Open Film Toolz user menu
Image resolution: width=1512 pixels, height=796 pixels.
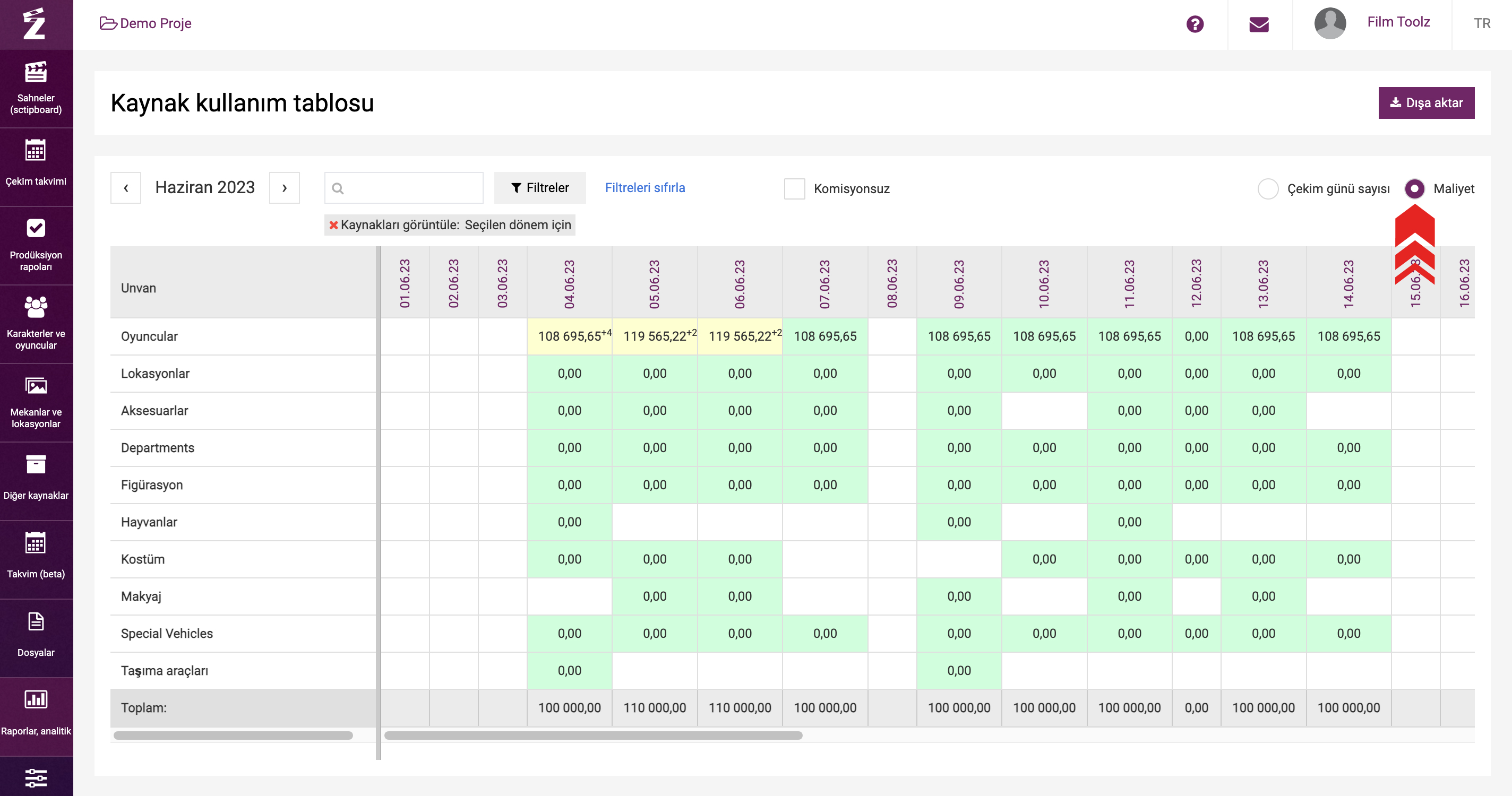[x=1398, y=22]
